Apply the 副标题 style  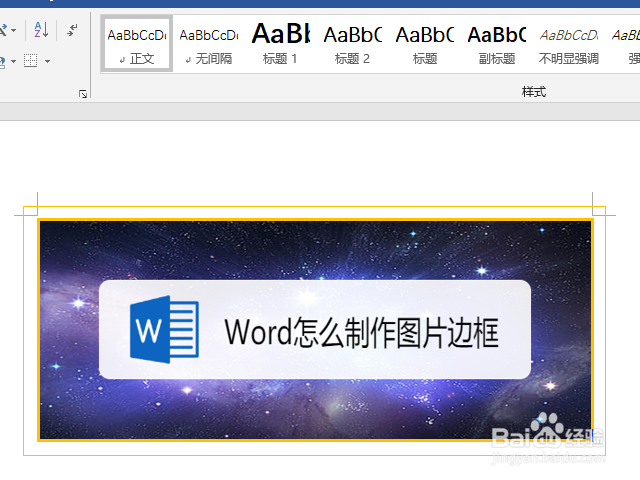(x=496, y=44)
